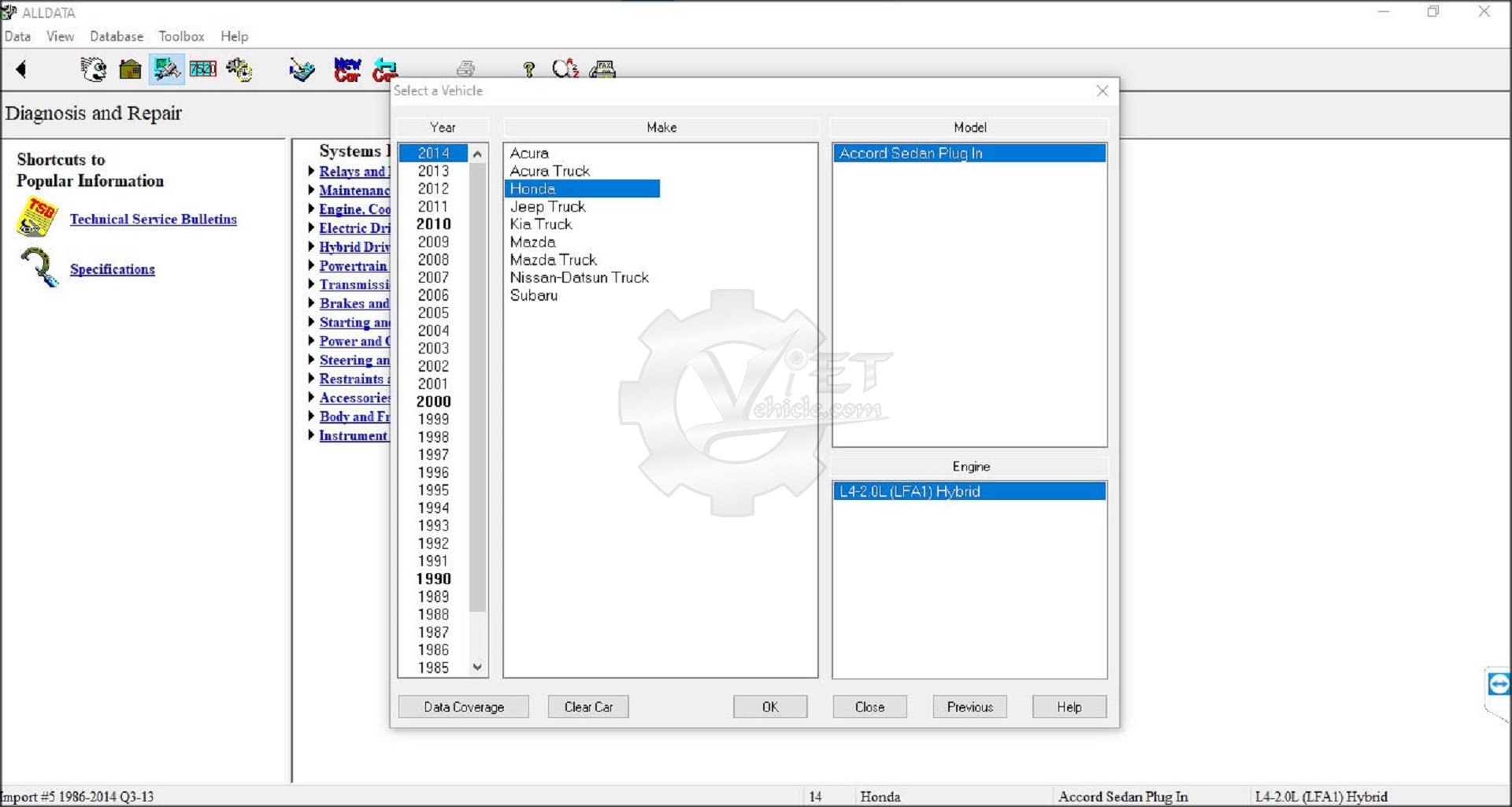Open the View menu
Screen dimensions: 1512x807
coord(60,36)
